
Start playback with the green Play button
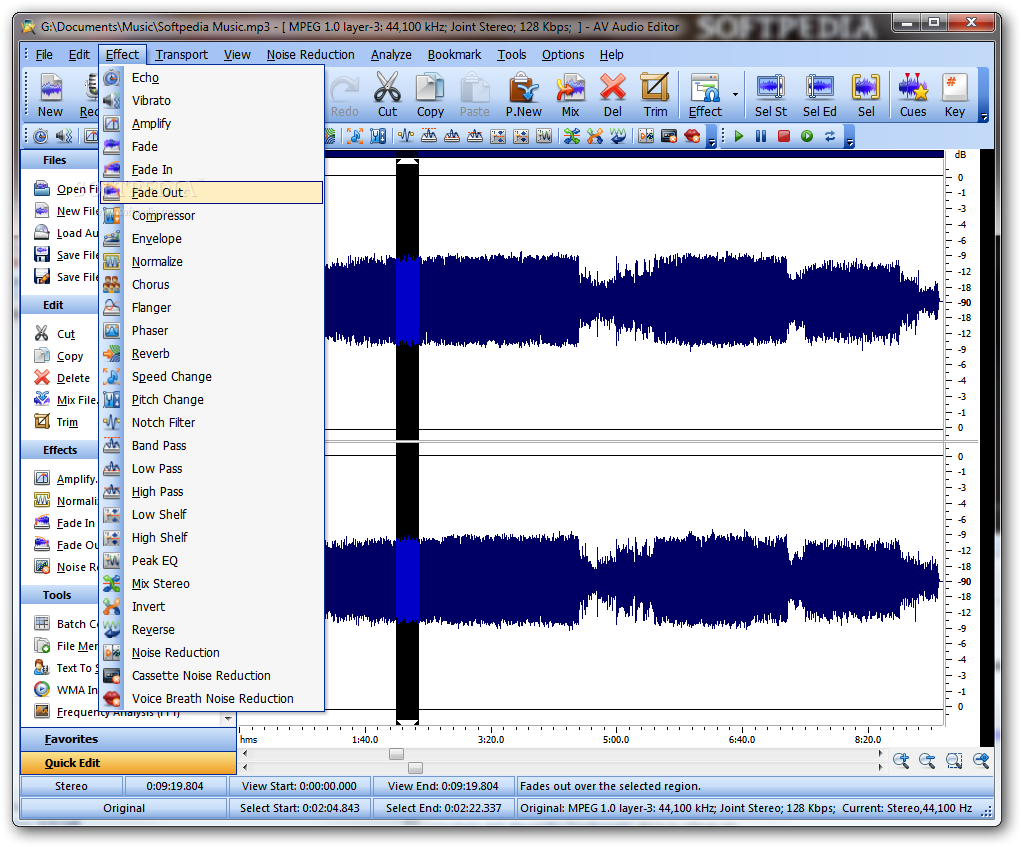pyautogui.click(x=738, y=136)
